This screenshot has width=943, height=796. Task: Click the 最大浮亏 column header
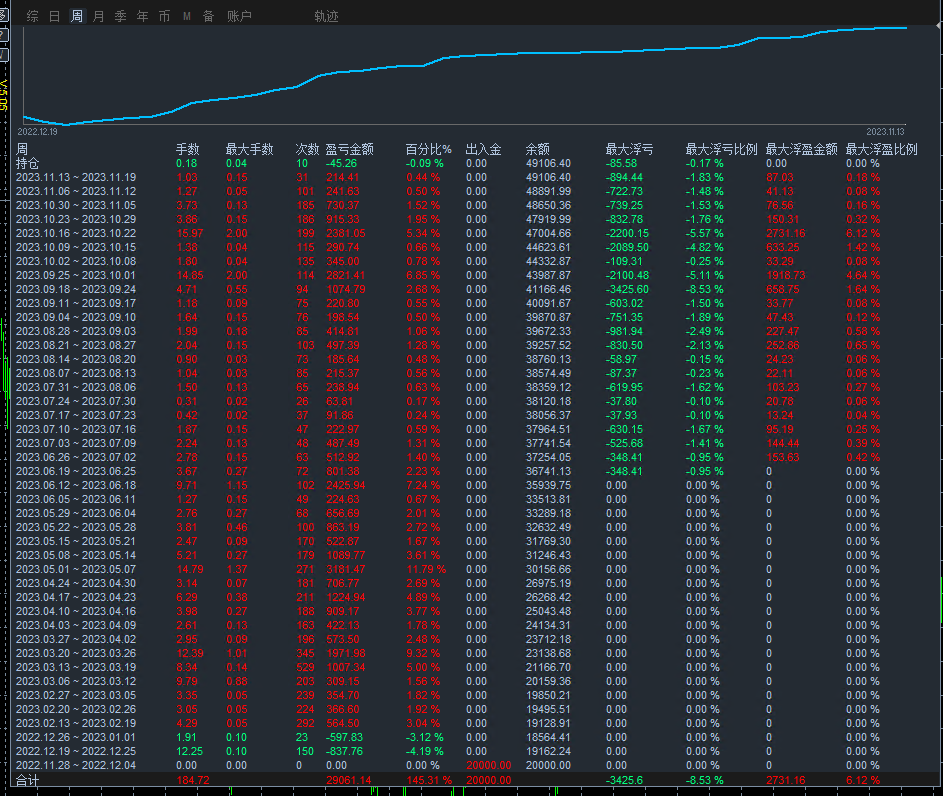point(629,149)
